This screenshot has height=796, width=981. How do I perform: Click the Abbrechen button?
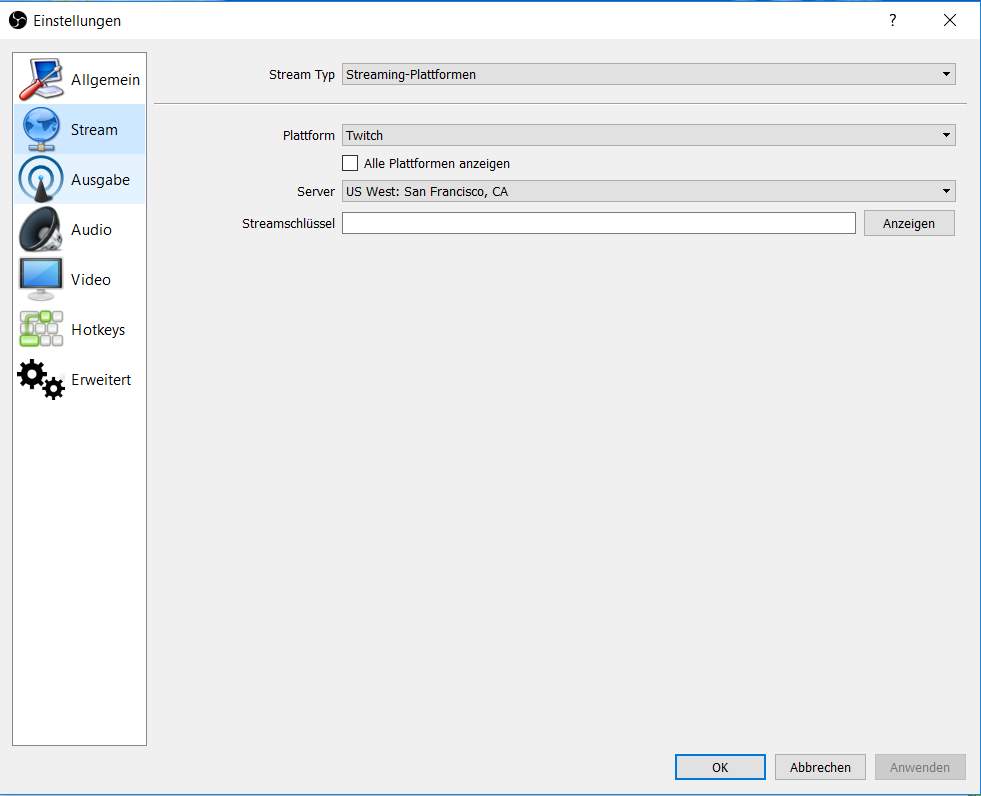(820, 767)
